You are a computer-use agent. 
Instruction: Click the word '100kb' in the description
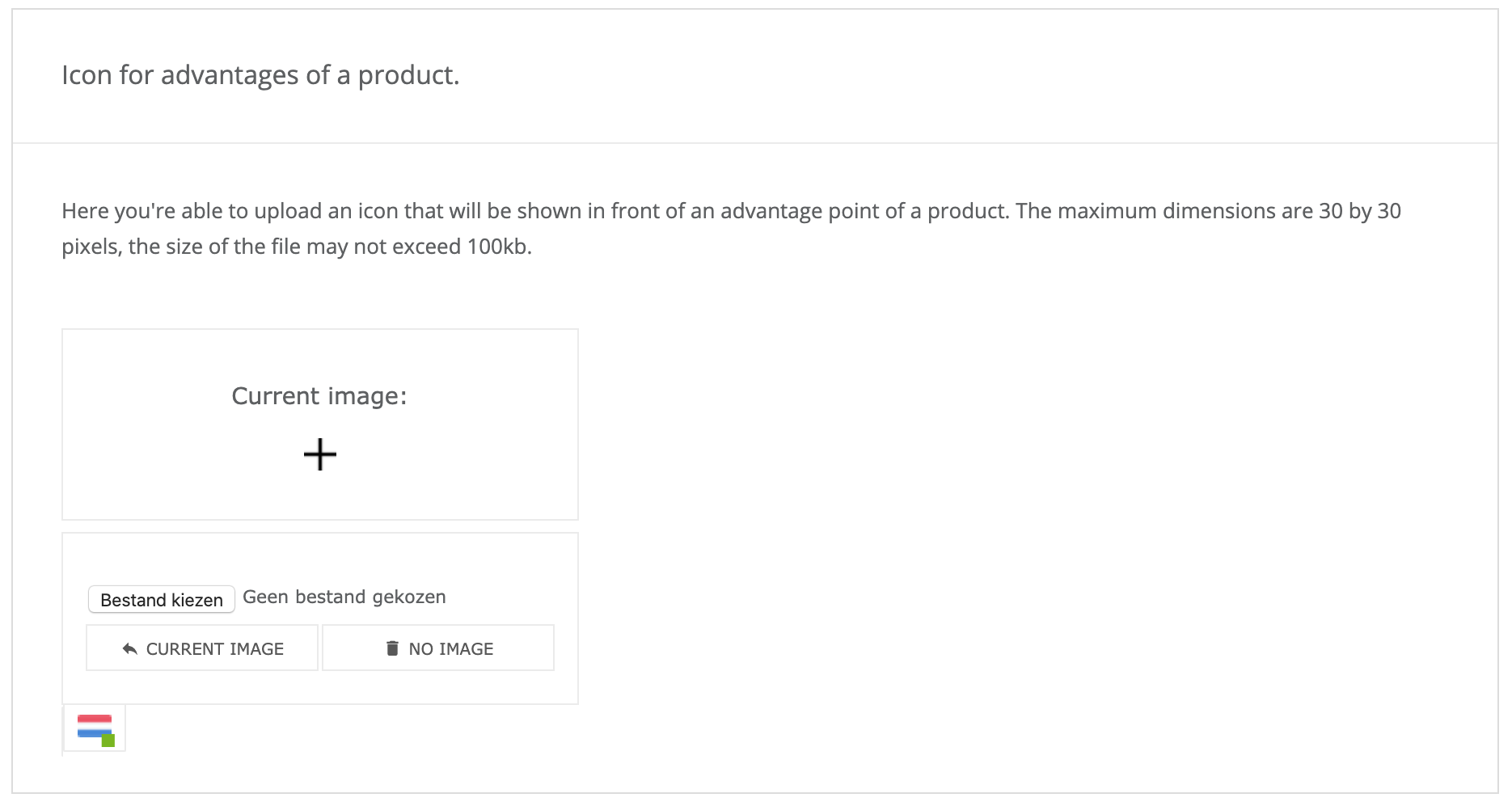pos(497,247)
